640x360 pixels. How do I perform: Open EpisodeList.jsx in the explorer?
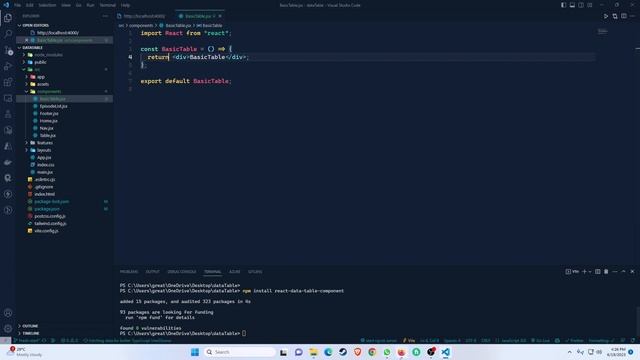coord(53,106)
